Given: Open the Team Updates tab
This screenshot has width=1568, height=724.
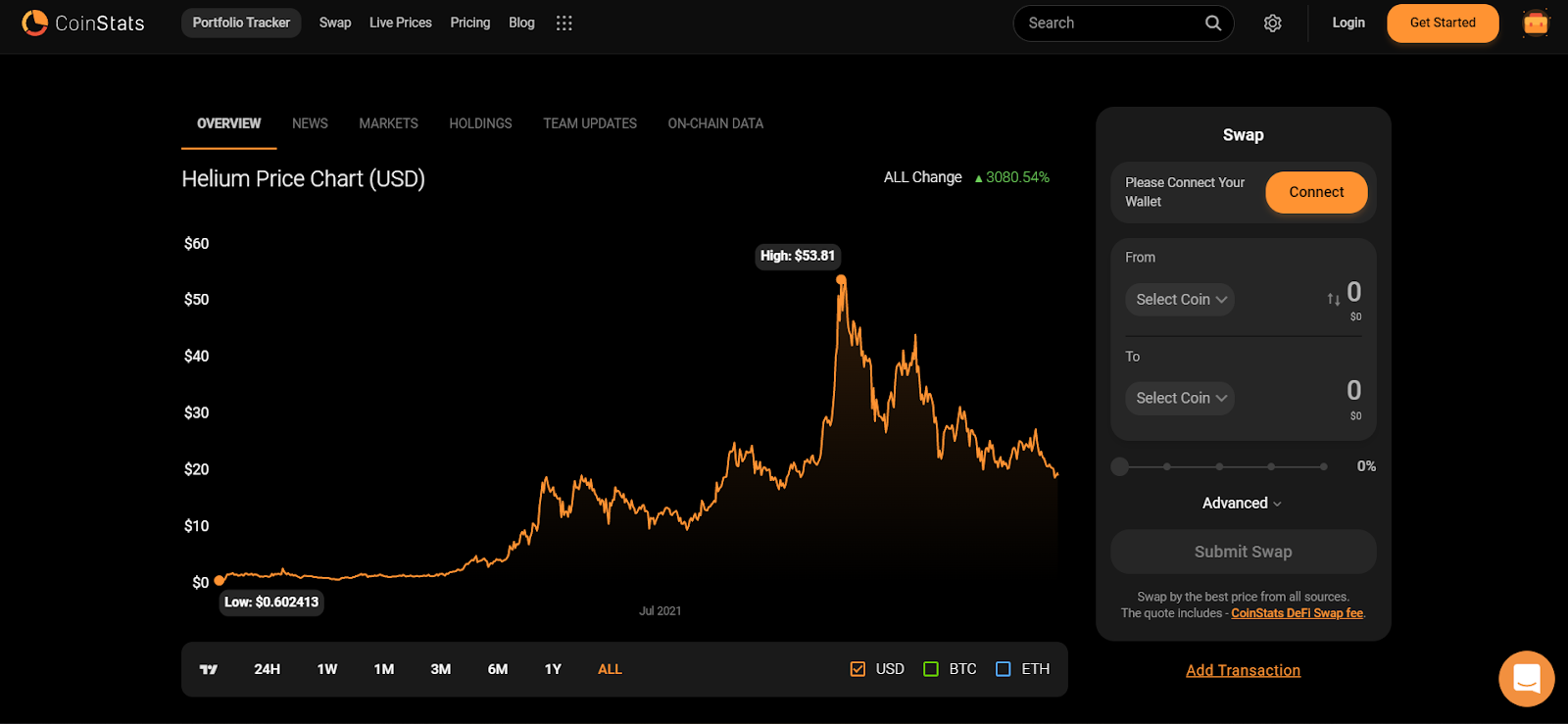Looking at the screenshot, I should tap(590, 123).
